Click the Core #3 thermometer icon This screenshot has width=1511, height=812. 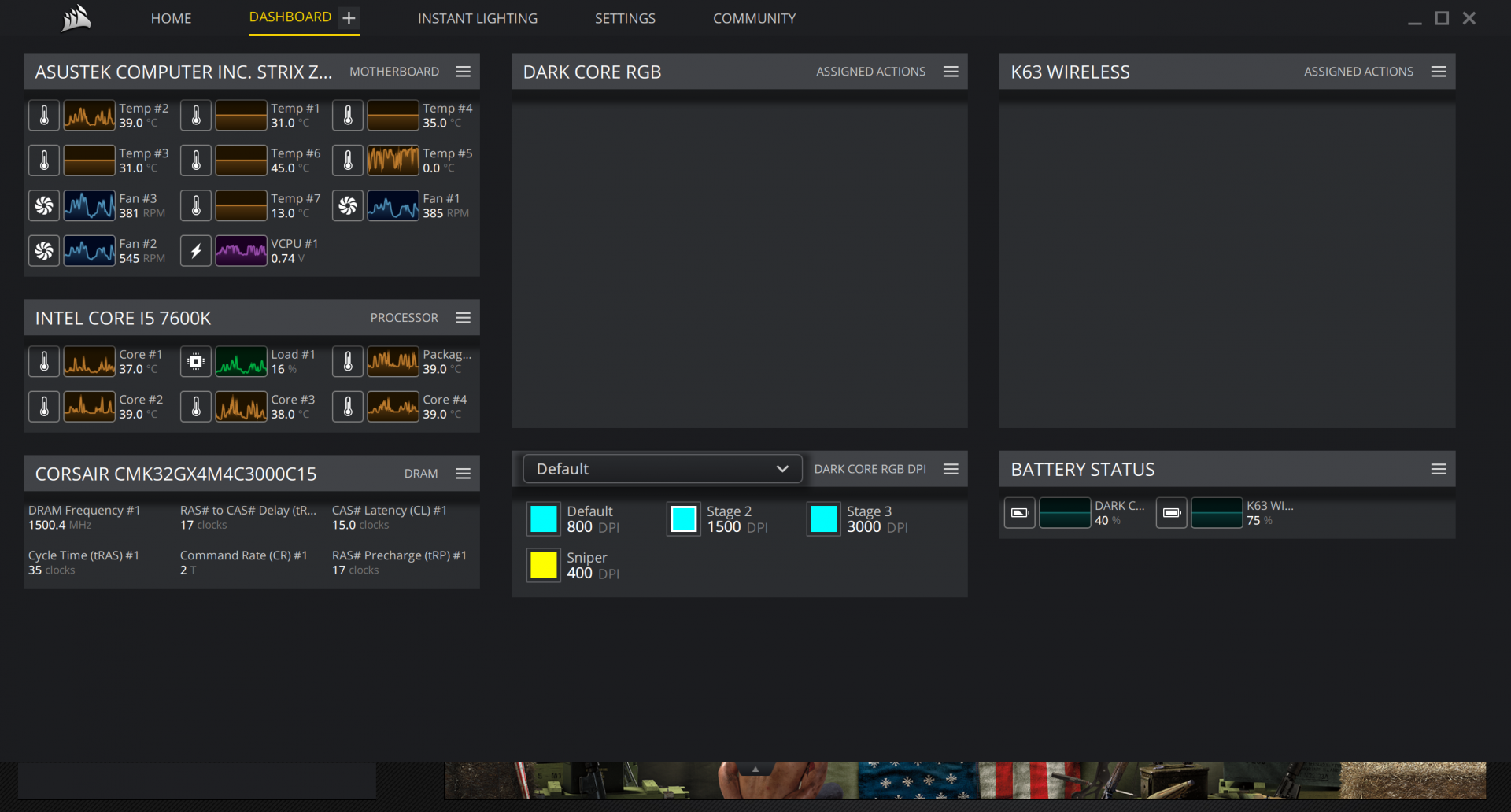pos(196,407)
